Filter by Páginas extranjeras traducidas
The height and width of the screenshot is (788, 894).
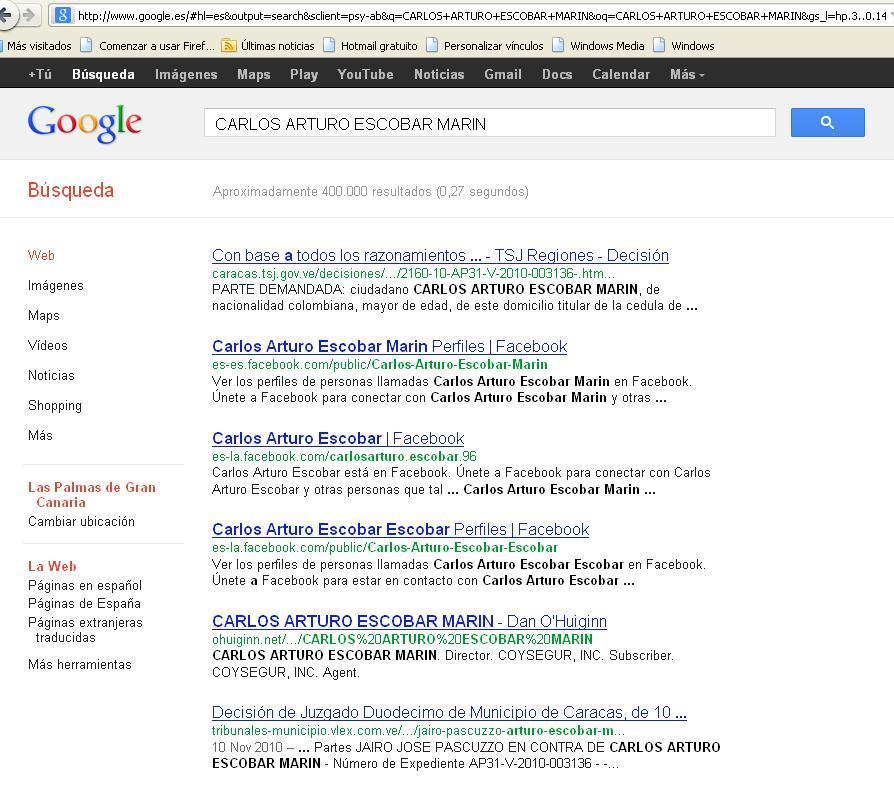(84, 629)
